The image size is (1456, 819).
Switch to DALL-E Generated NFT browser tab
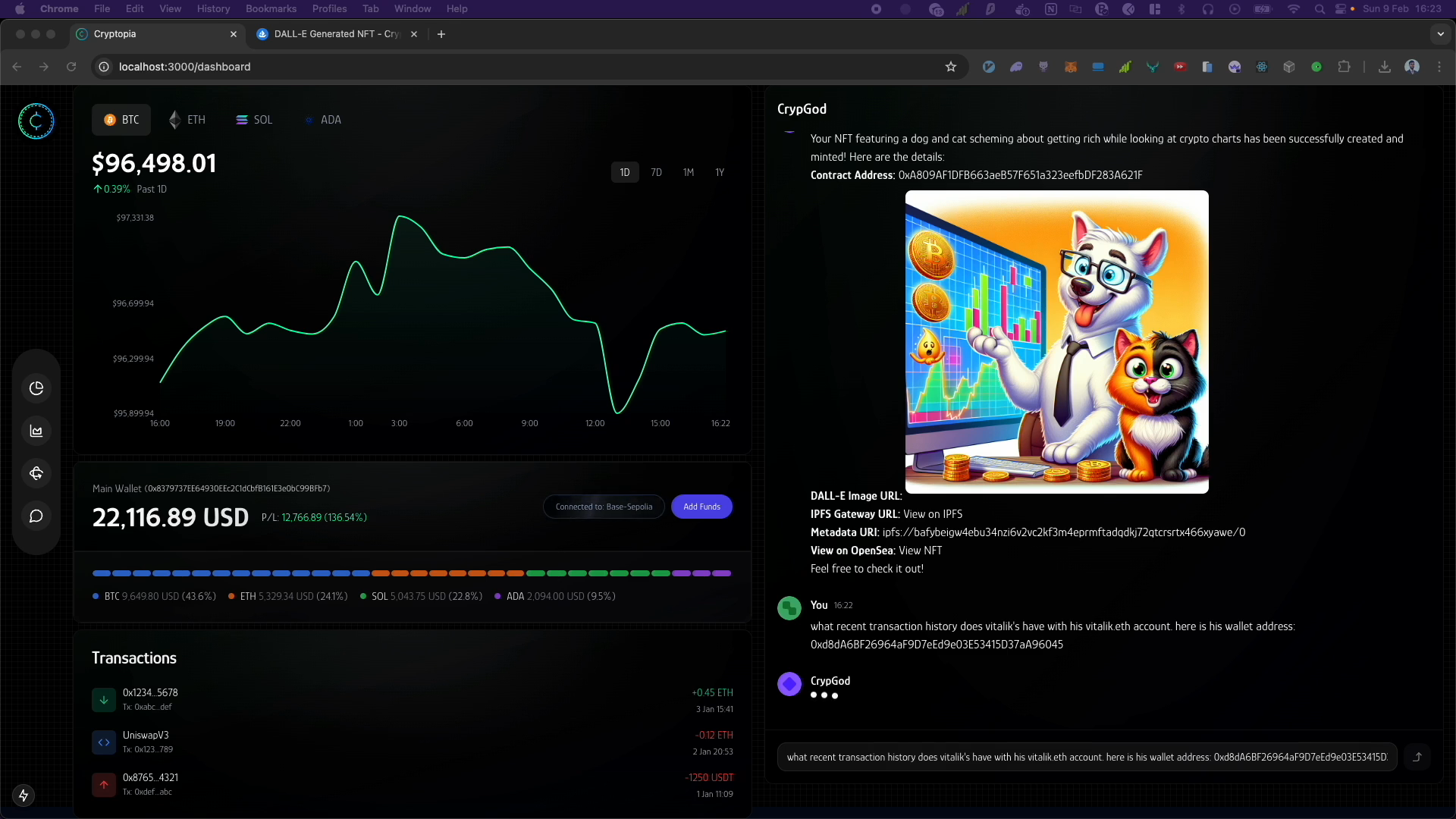click(337, 34)
